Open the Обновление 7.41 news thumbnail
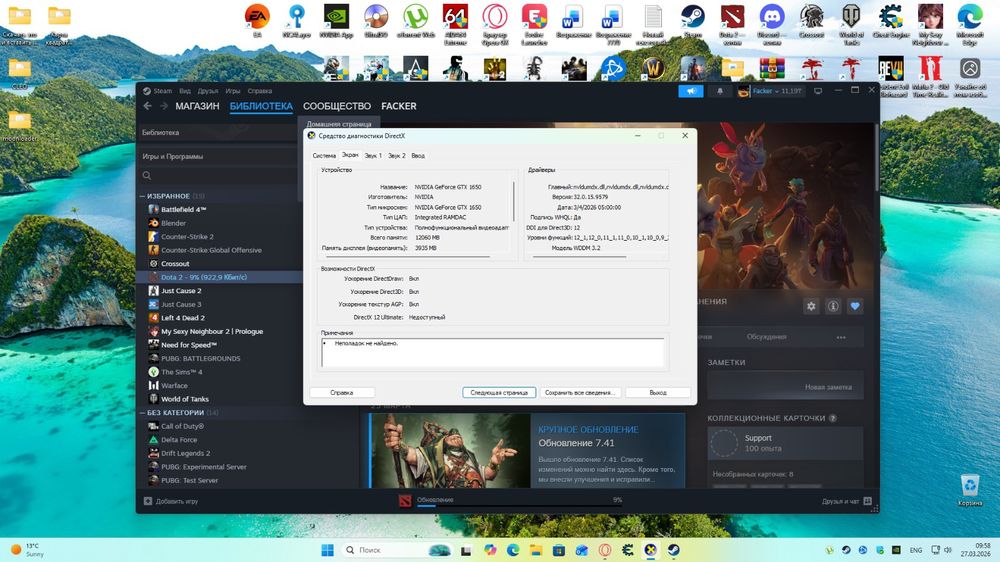 450,451
